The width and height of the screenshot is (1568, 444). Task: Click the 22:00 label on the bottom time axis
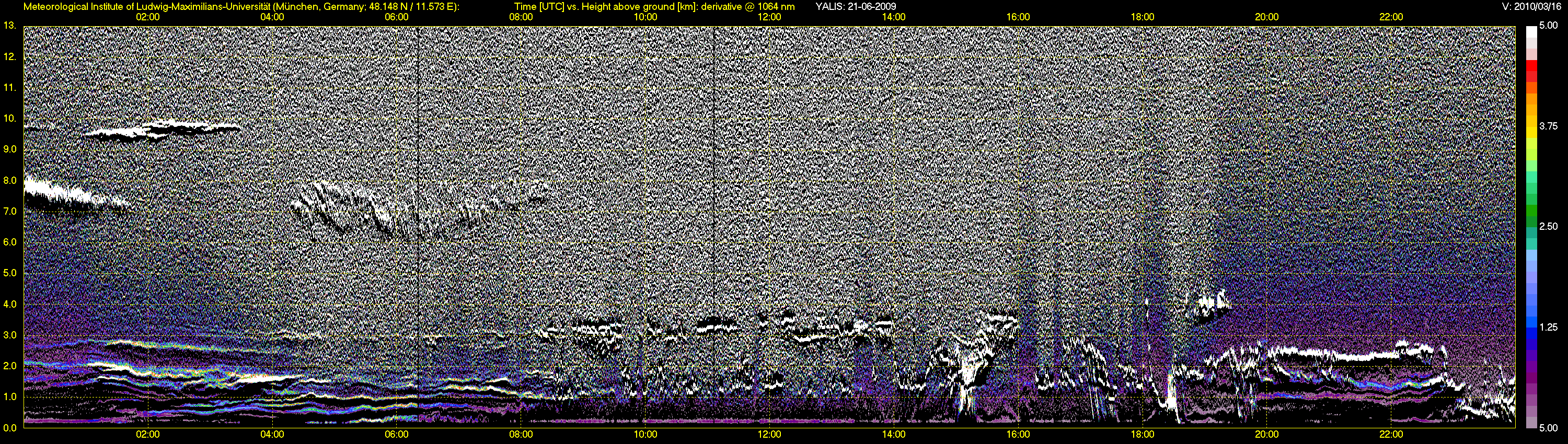click(x=1391, y=434)
